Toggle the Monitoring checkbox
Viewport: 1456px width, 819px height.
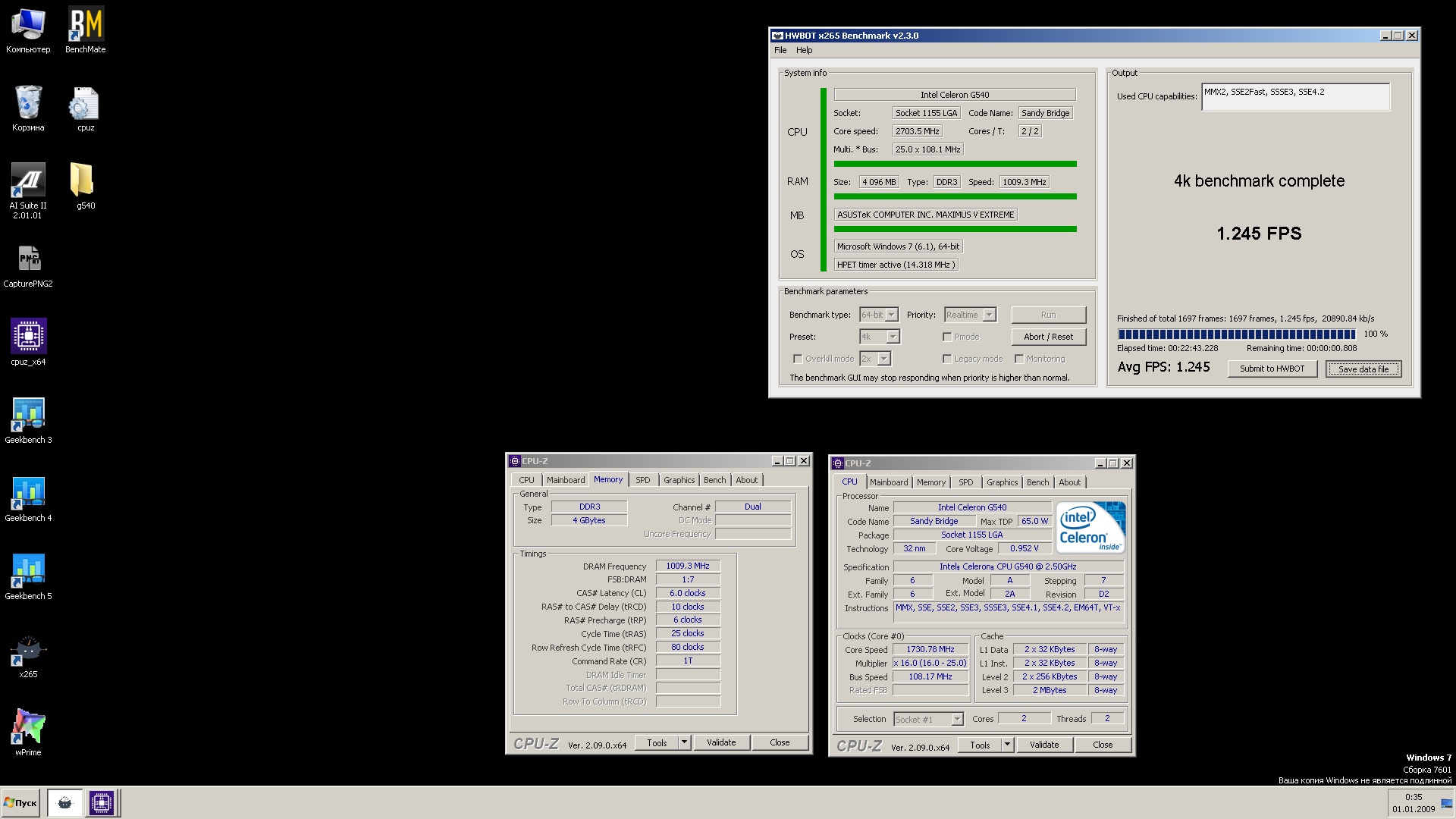point(1019,359)
